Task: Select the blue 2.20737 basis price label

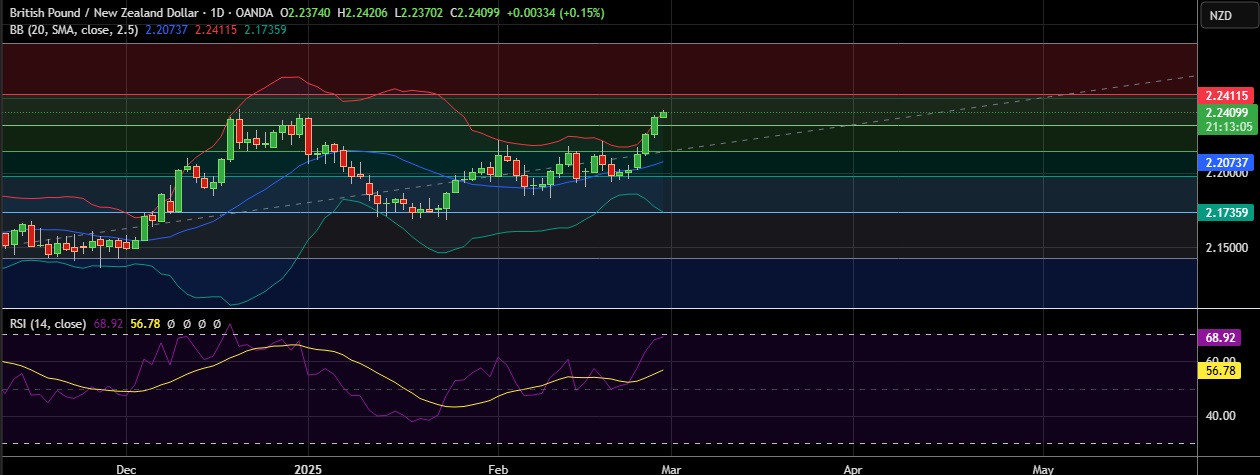Action: [1225, 162]
